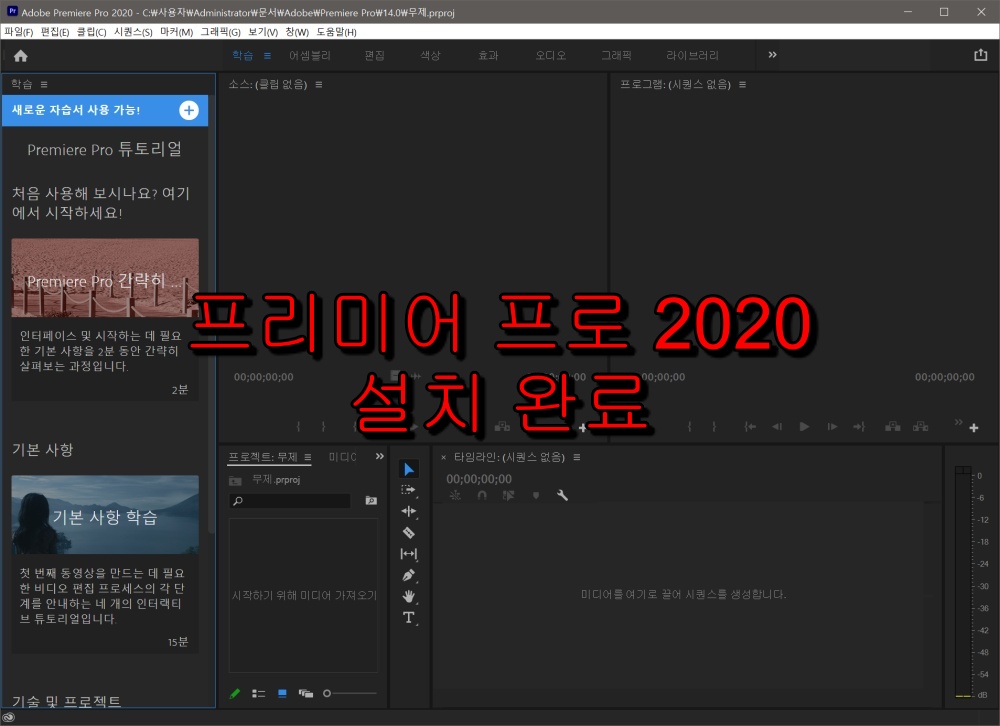
Task: Switch to the 편집 workspace tab
Action: tap(373, 56)
